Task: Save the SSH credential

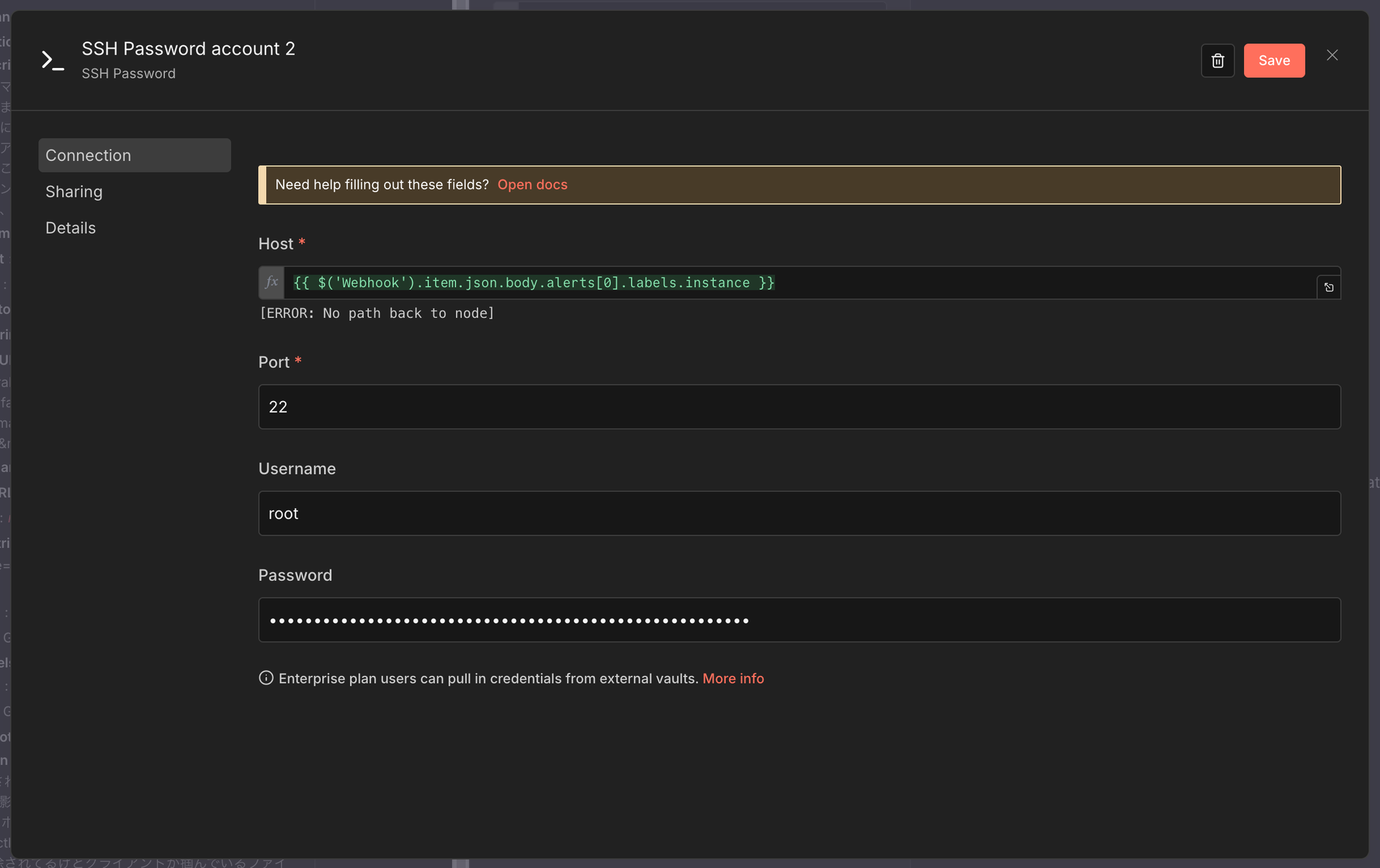Action: pos(1274,61)
